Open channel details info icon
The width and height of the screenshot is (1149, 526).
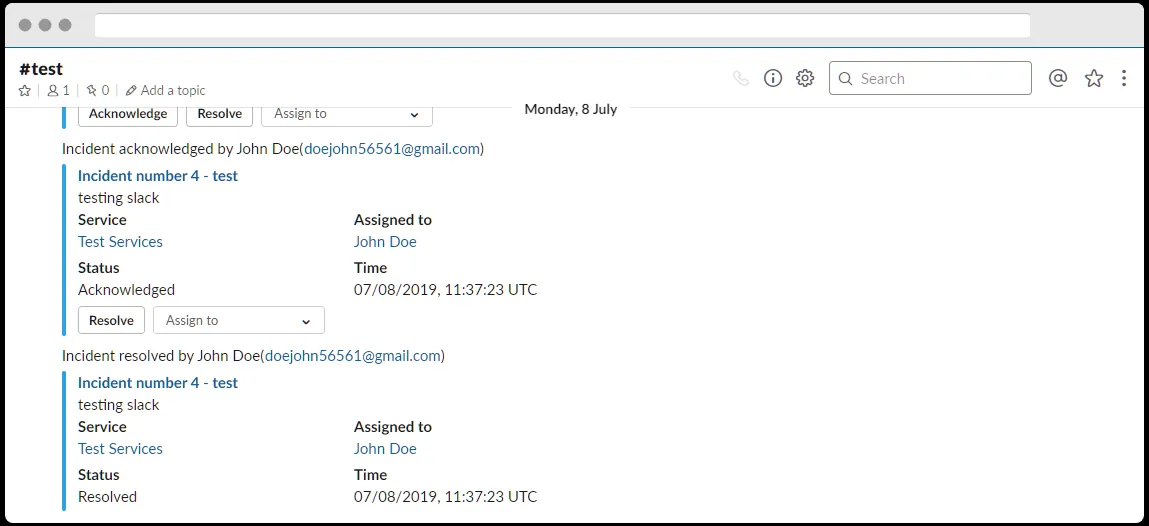tap(773, 78)
